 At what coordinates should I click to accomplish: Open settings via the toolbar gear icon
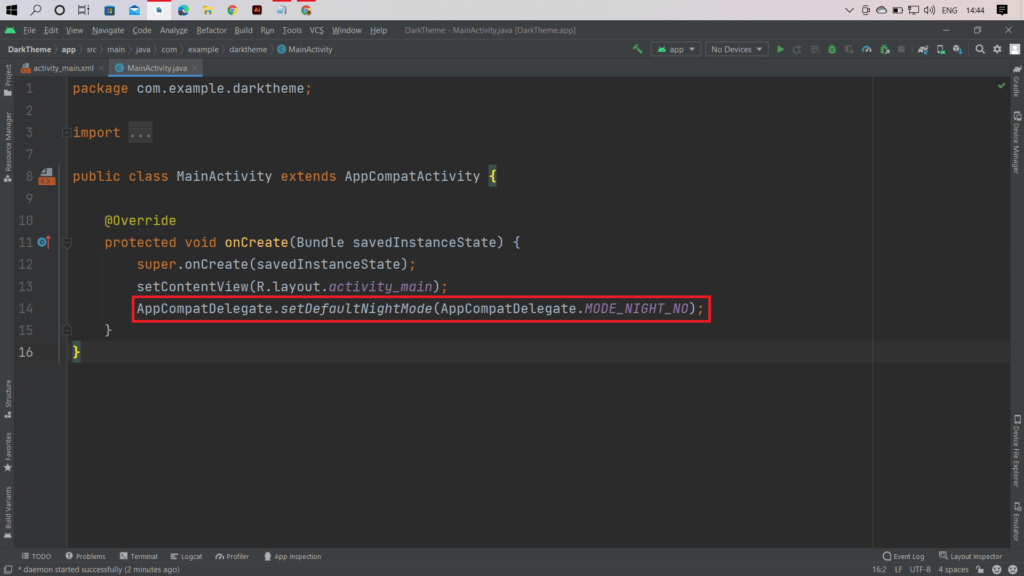tap(997, 49)
